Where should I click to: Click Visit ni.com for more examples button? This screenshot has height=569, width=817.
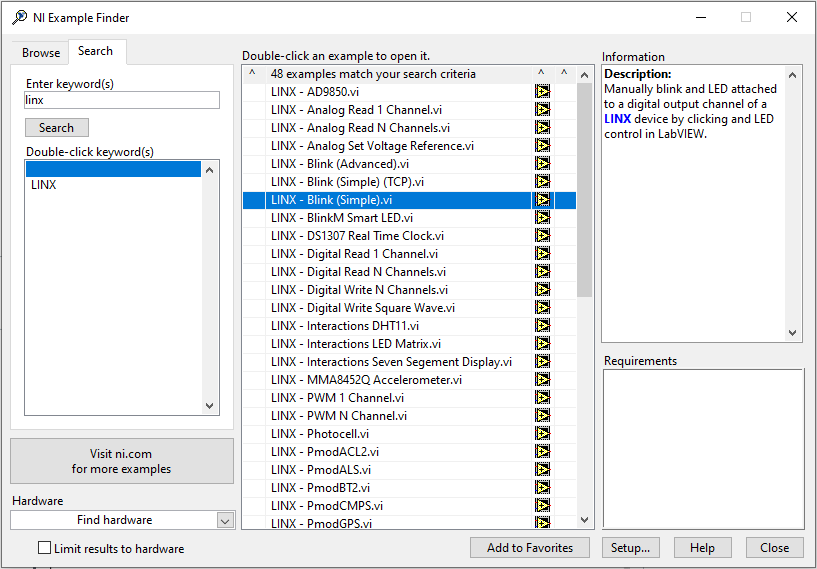[122, 461]
